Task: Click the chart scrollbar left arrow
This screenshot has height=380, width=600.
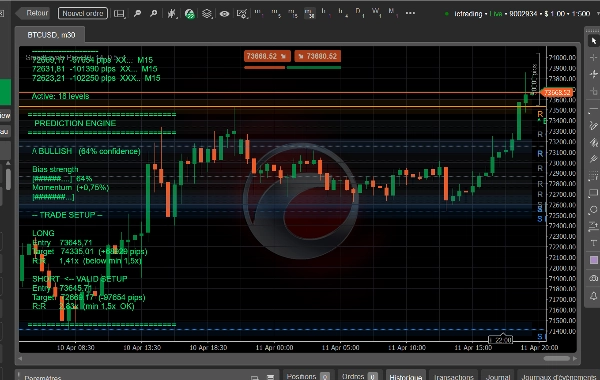Action: (x=20, y=359)
